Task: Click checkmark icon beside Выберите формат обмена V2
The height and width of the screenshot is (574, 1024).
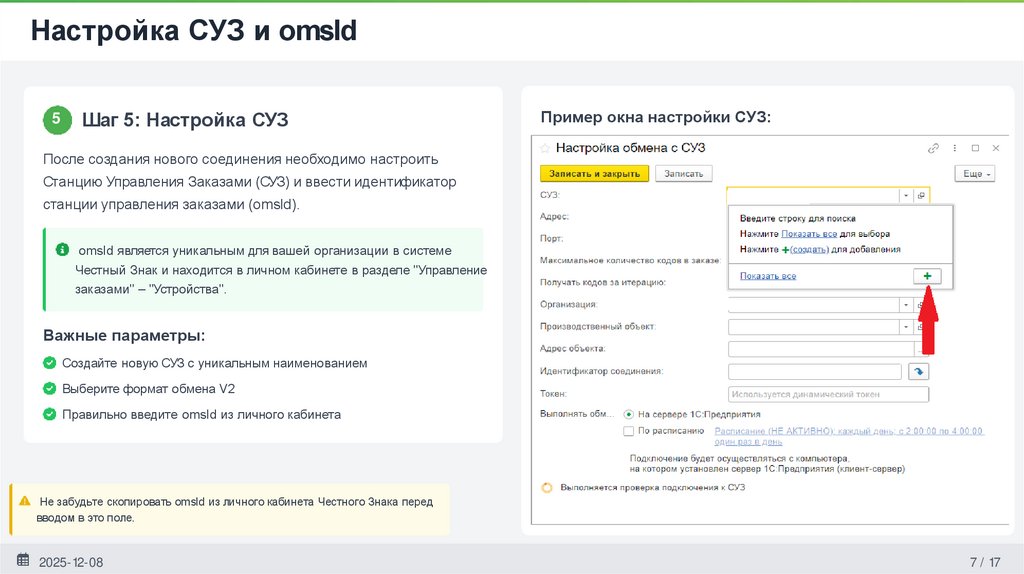Action: tap(50, 389)
